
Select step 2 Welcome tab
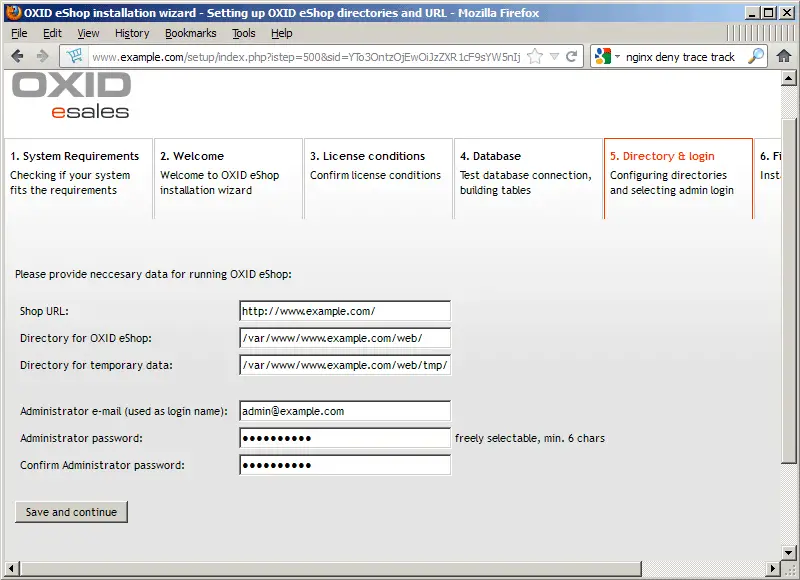point(228,179)
